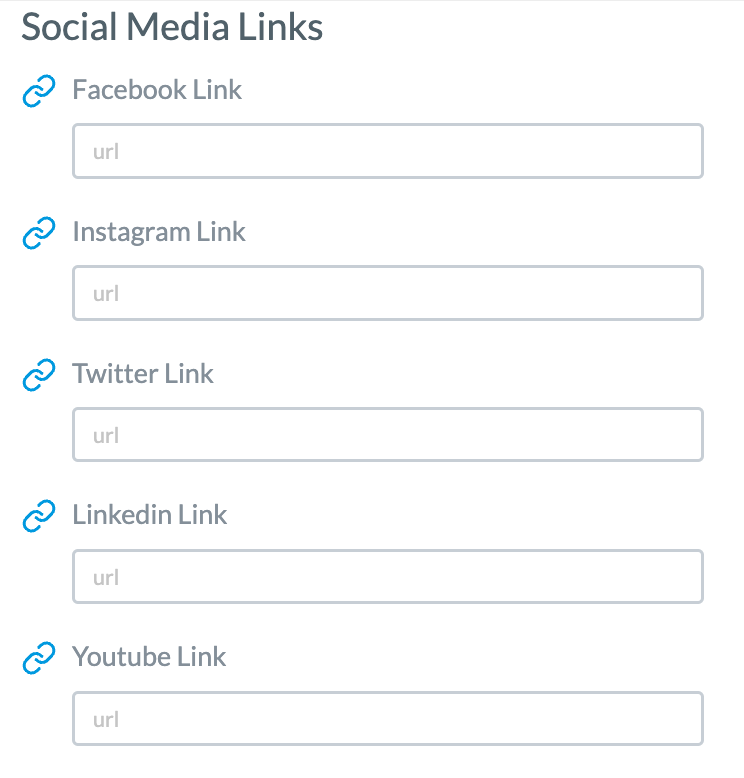744x778 pixels.
Task: Click the chain icon beside Instagram Link
Action: tap(39, 233)
